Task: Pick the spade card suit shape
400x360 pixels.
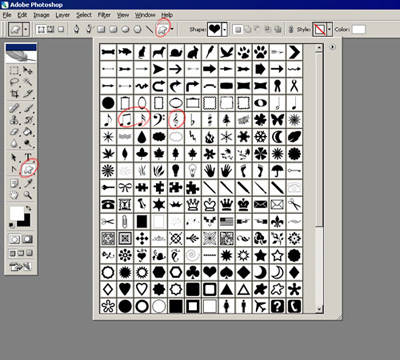Action: click(x=227, y=272)
